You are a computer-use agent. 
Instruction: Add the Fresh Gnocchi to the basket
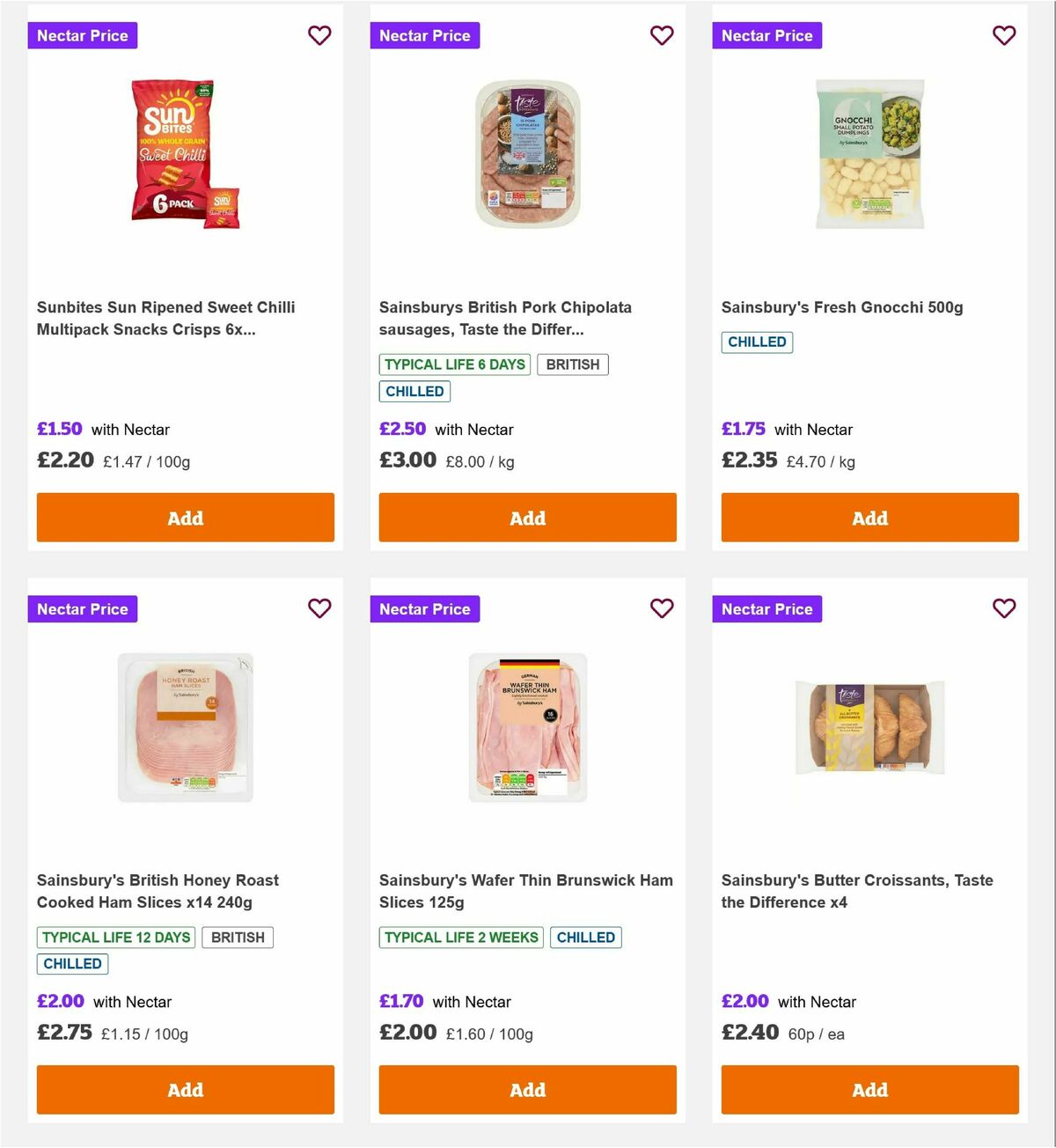click(x=869, y=518)
